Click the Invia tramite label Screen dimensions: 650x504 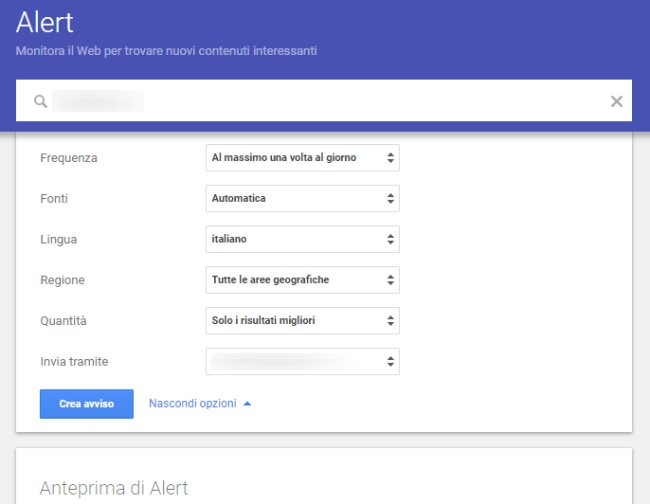74,362
